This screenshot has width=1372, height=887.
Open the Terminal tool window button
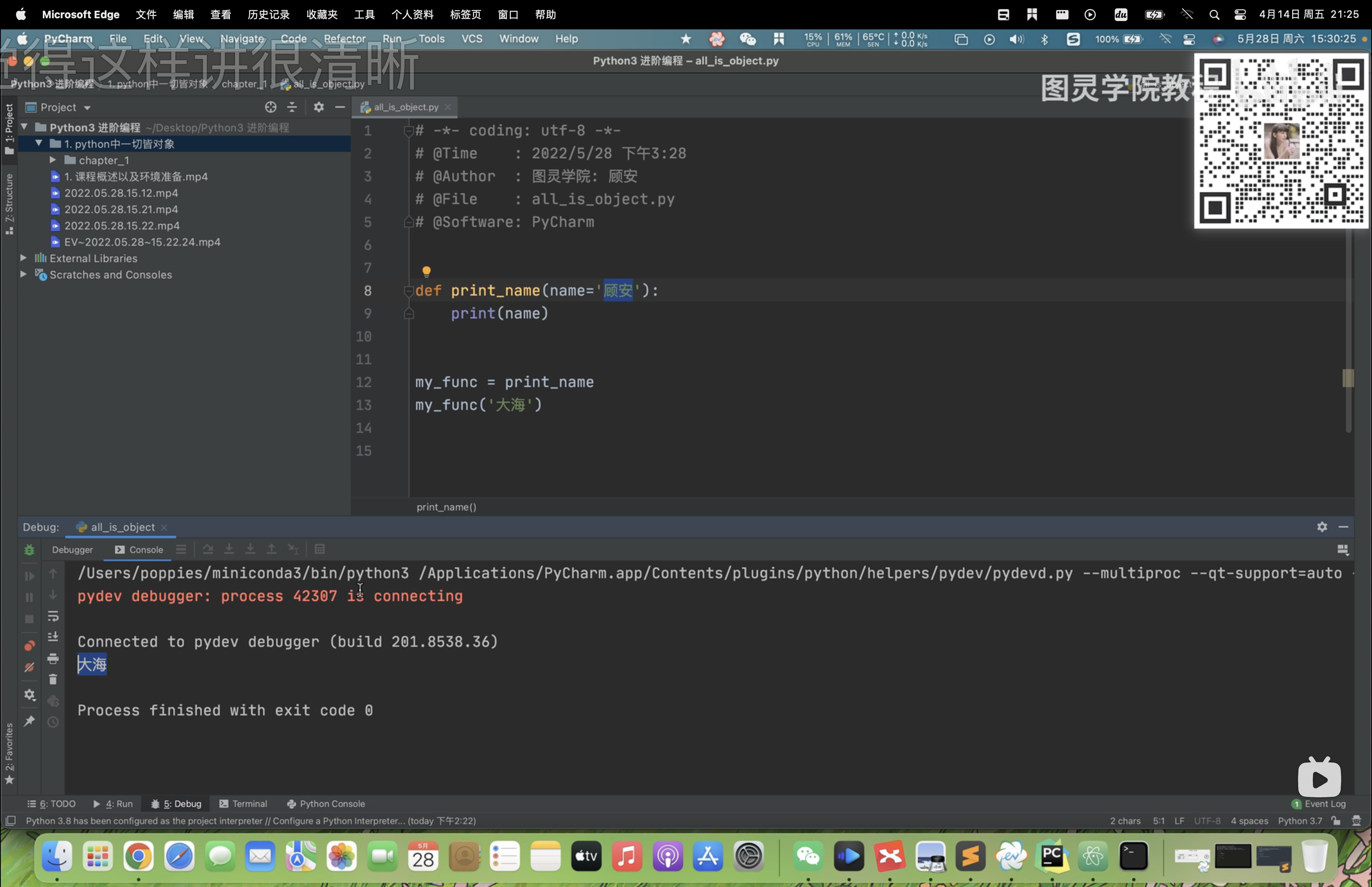tap(243, 804)
